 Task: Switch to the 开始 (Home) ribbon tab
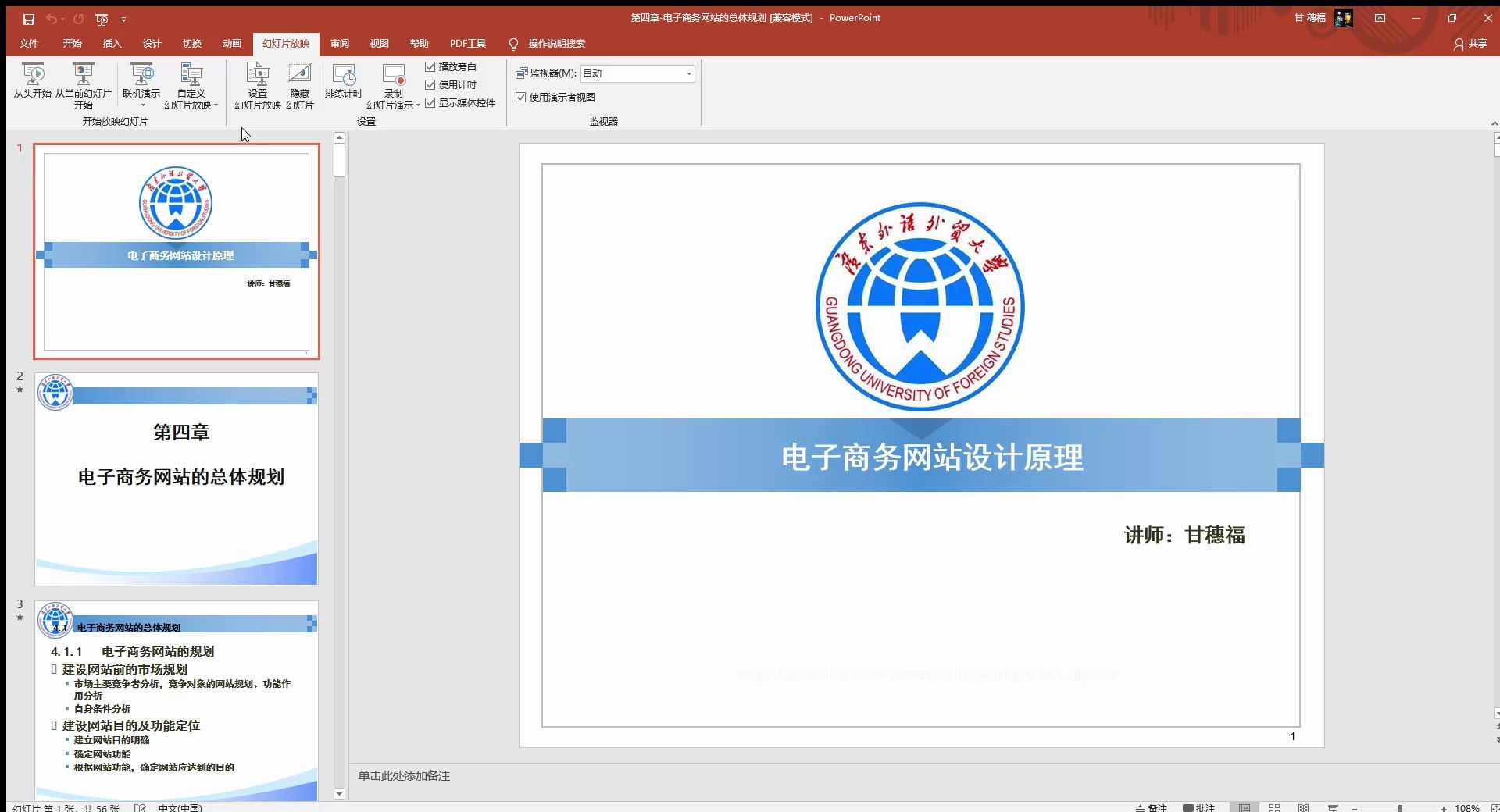(73, 44)
